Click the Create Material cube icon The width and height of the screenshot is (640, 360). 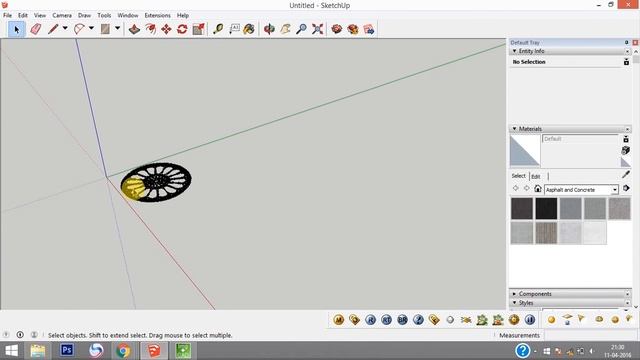(626, 150)
